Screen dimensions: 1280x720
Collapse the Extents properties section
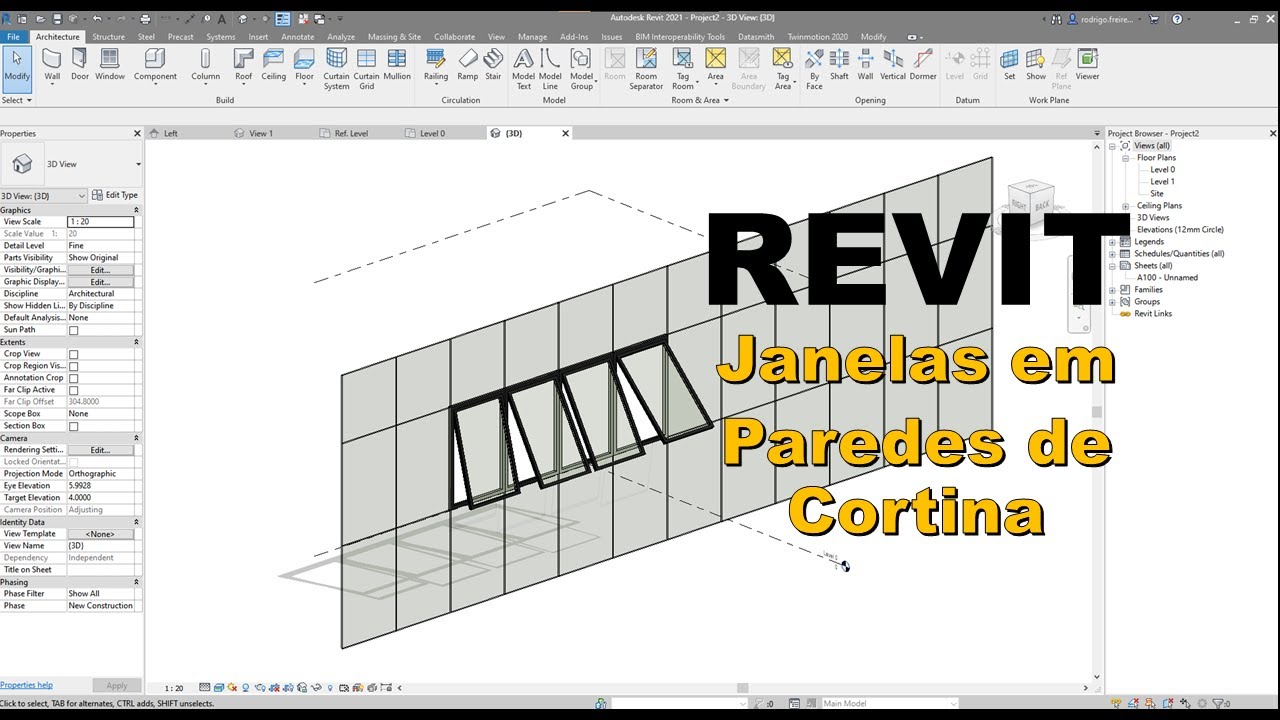pyautogui.click(x=136, y=342)
